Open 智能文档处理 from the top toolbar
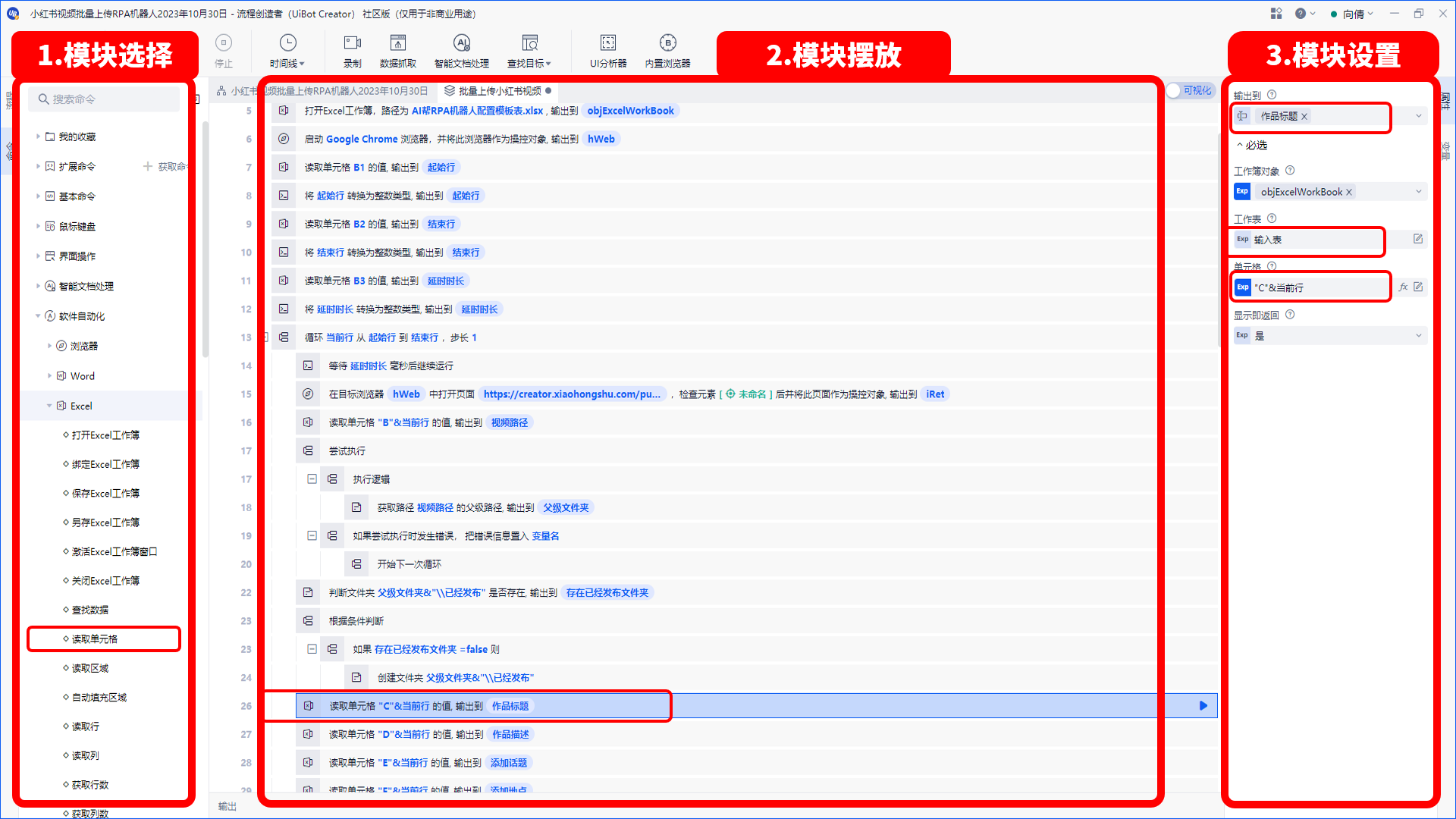 tap(462, 50)
